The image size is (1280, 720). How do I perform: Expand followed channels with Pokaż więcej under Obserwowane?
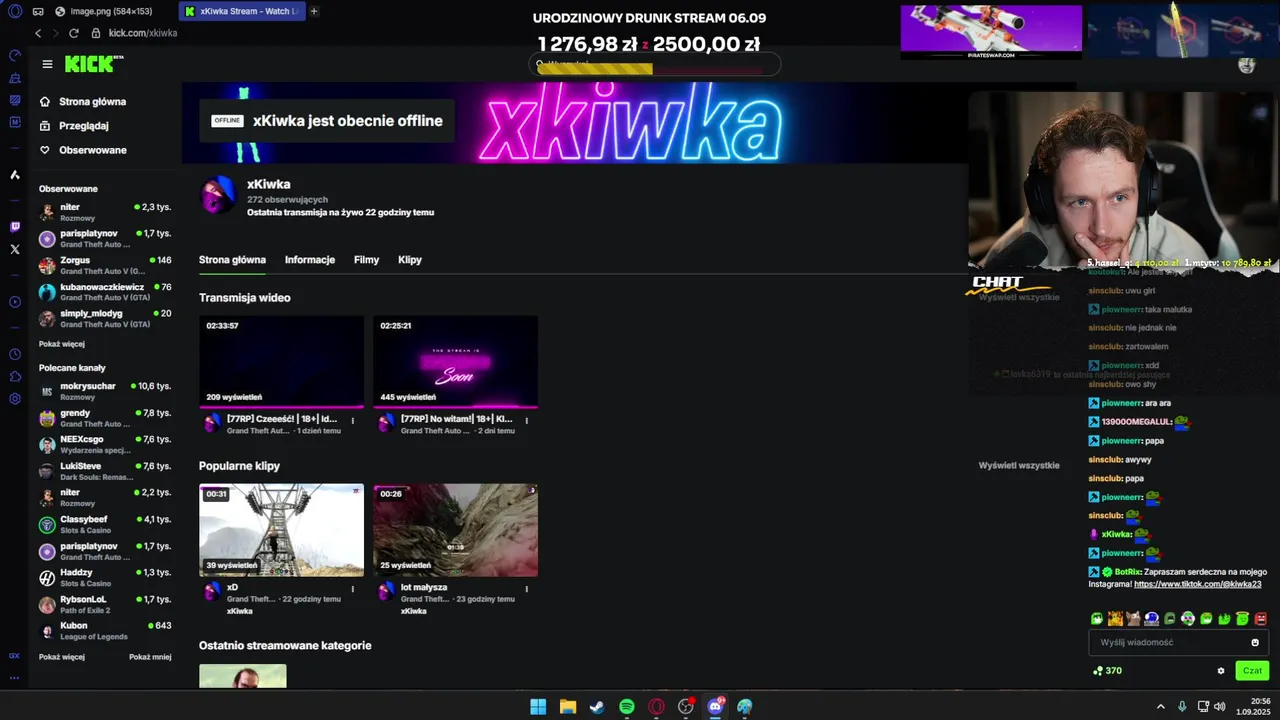pos(62,344)
